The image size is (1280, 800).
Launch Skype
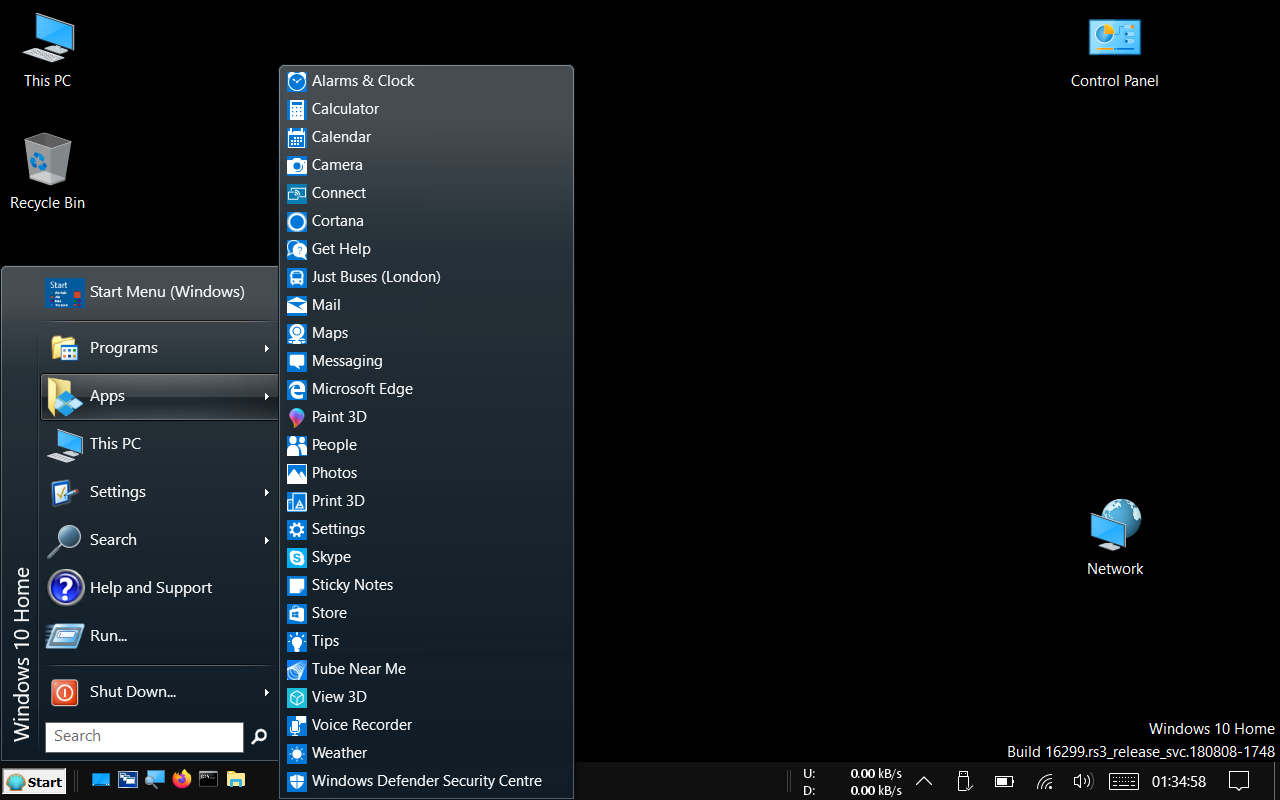click(426, 557)
